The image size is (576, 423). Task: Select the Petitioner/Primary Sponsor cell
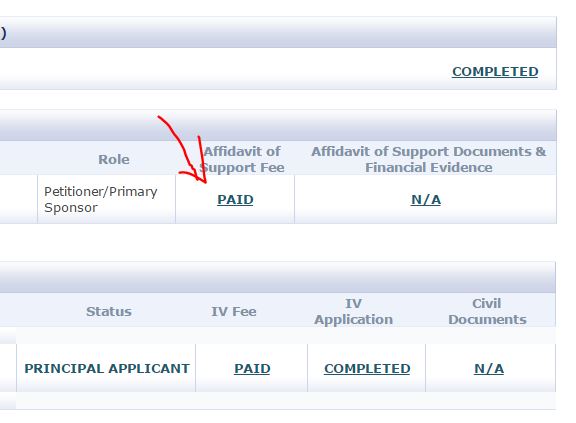107,199
